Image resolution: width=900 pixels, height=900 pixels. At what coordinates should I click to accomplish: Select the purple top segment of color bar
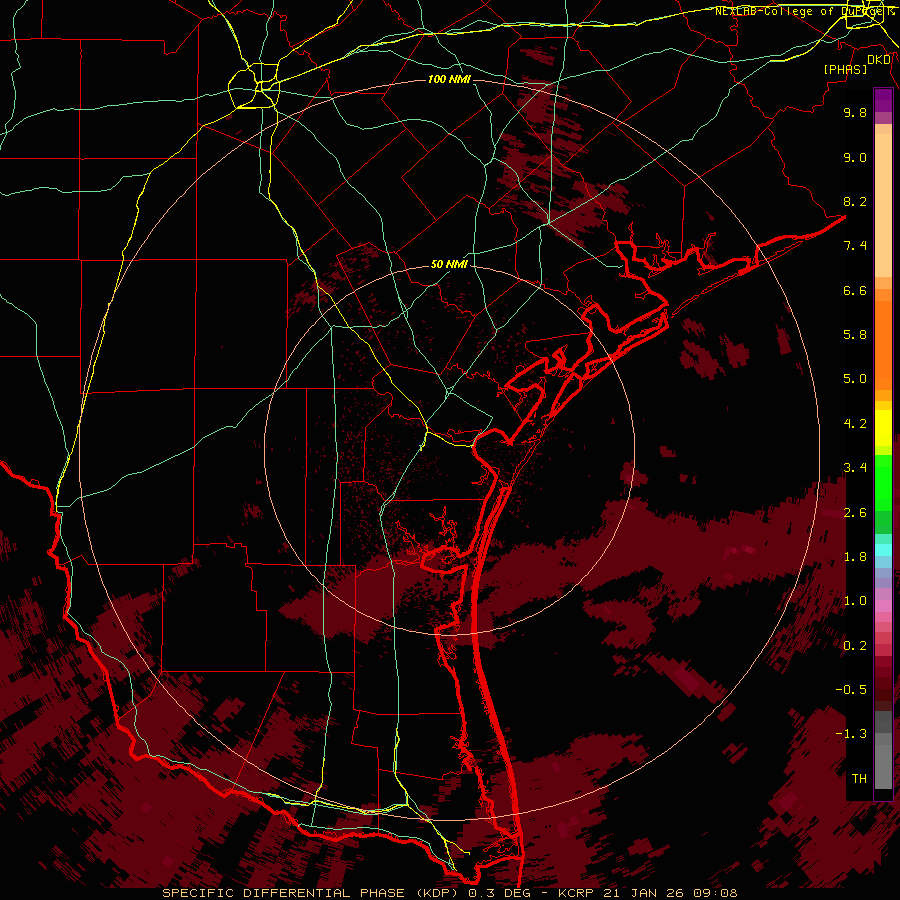(x=883, y=100)
